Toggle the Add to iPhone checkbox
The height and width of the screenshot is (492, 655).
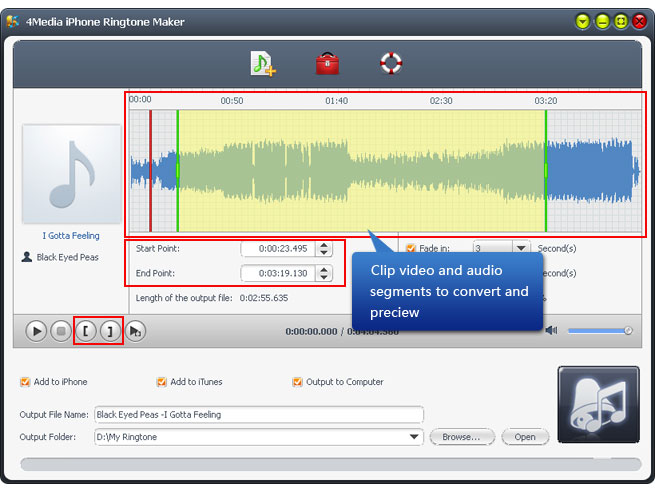[x=25, y=382]
